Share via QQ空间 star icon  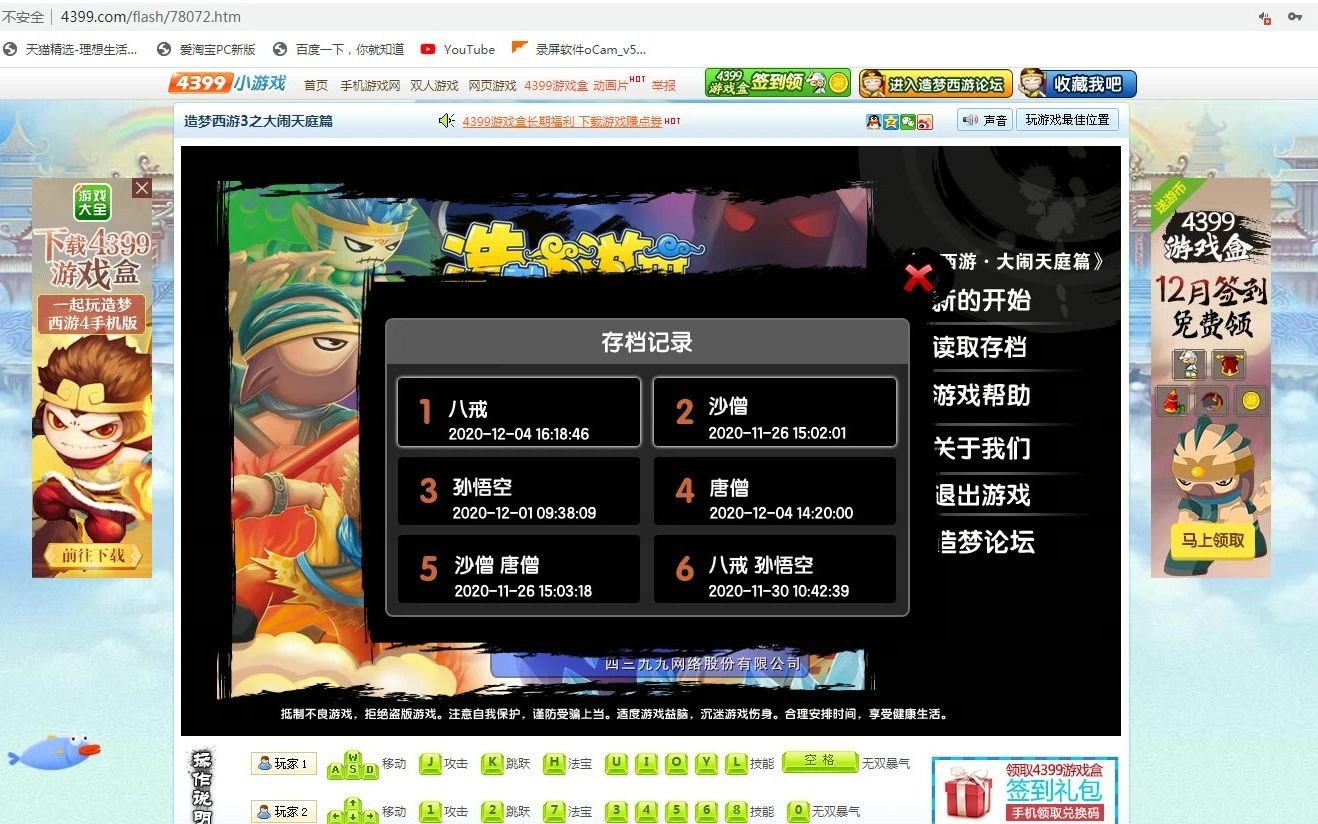[890, 122]
